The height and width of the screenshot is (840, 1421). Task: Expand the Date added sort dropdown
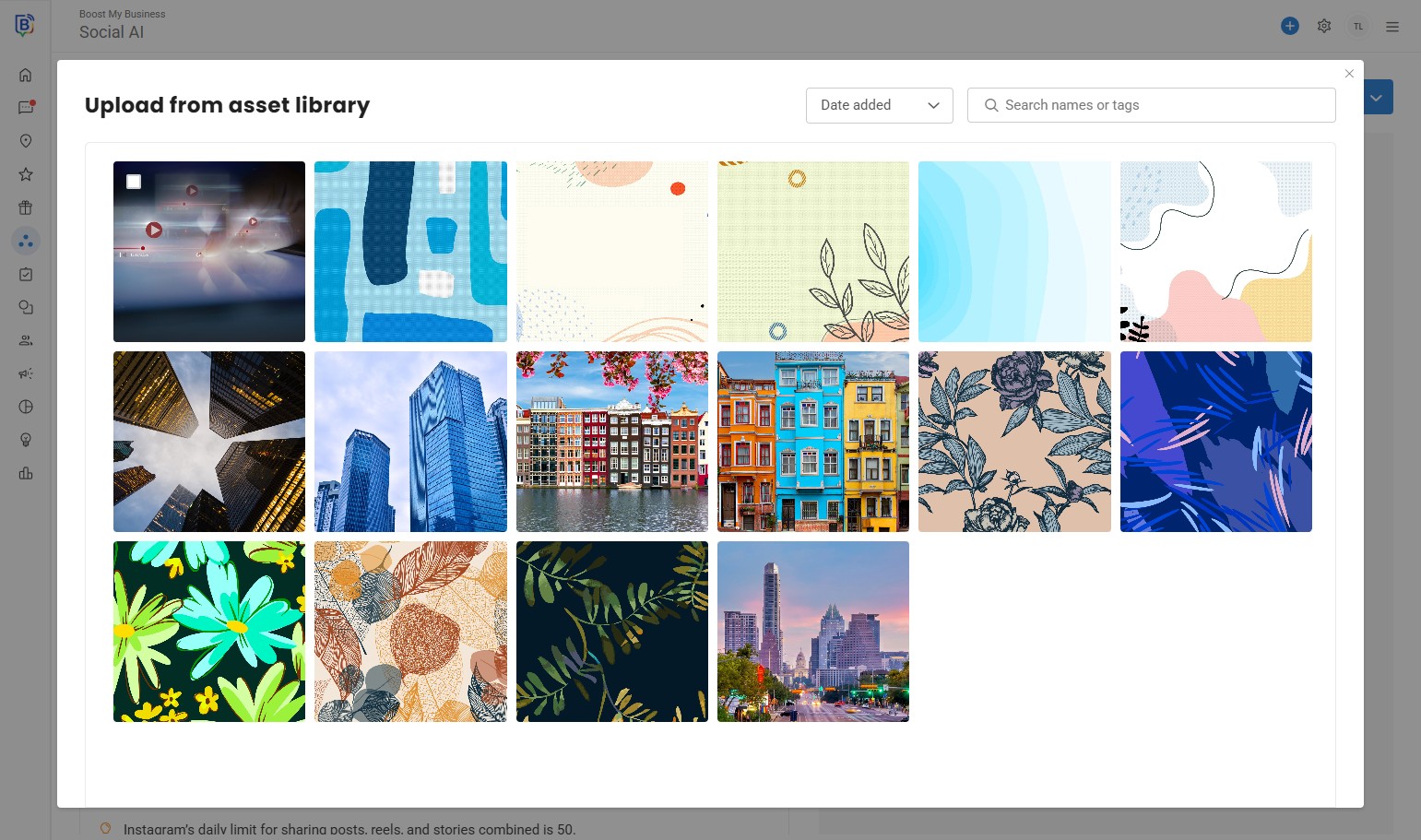(879, 105)
